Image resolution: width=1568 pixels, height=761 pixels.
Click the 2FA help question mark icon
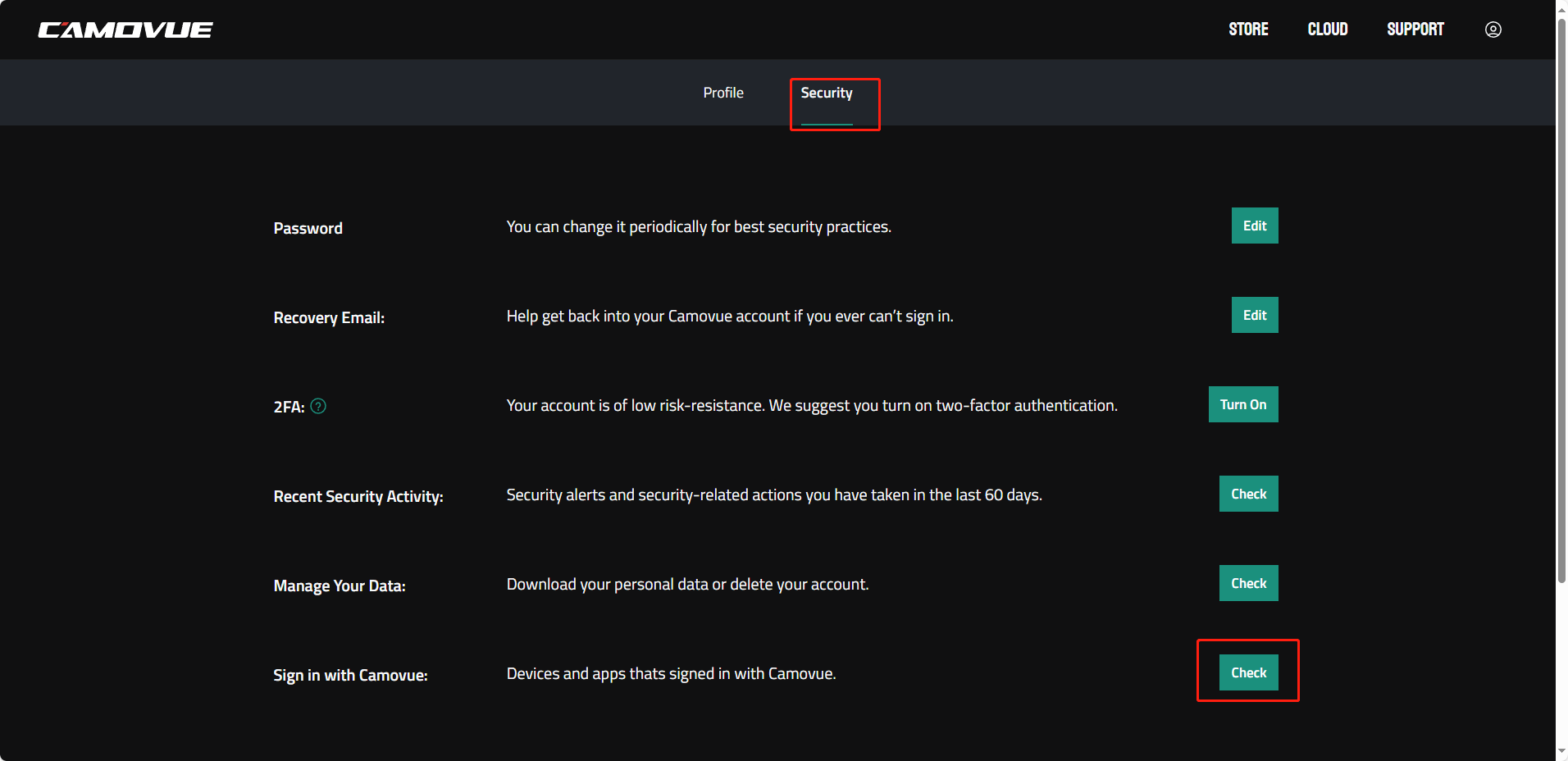tap(318, 406)
